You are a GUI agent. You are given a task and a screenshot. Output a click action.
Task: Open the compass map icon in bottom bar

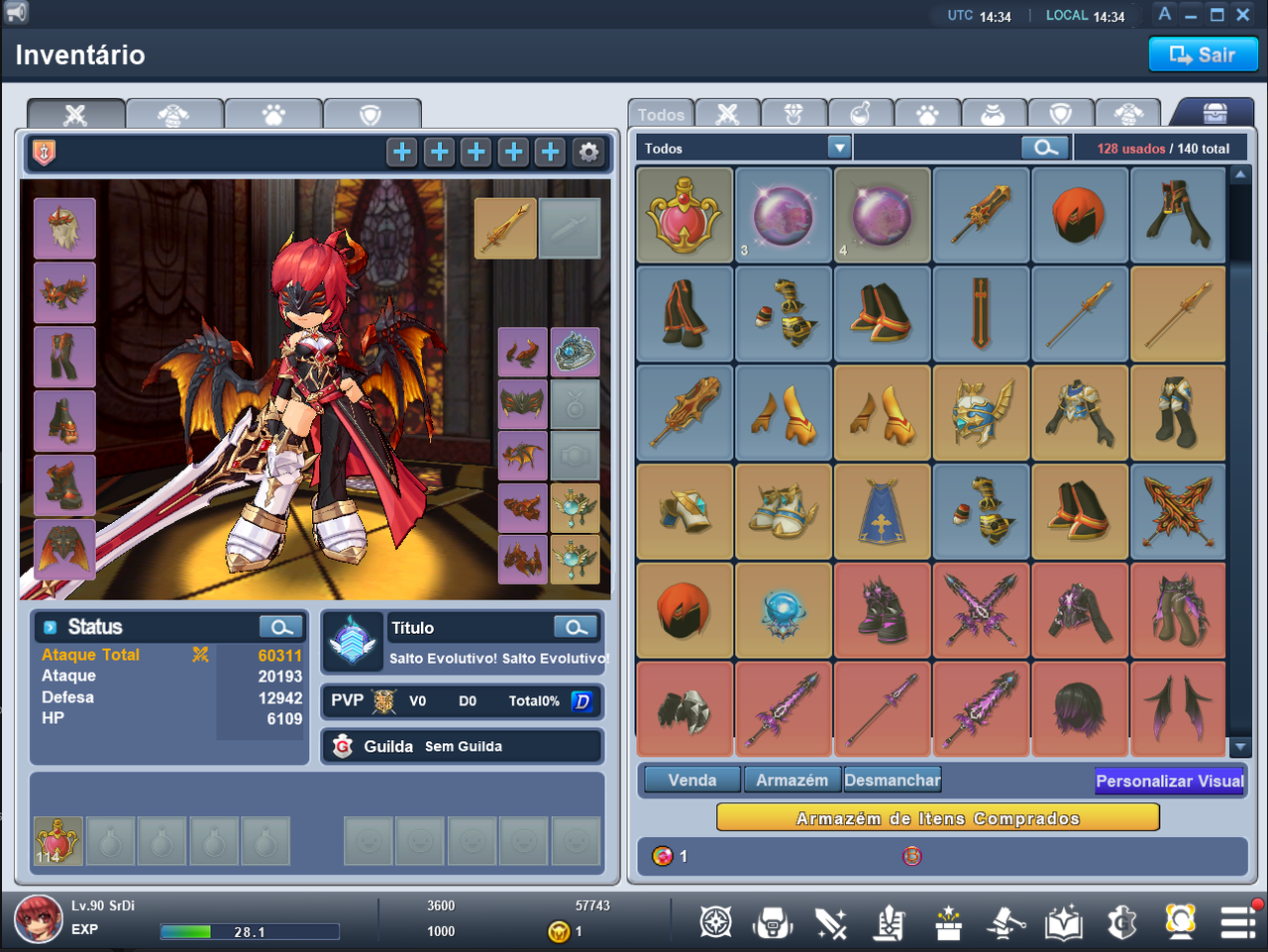(x=716, y=922)
